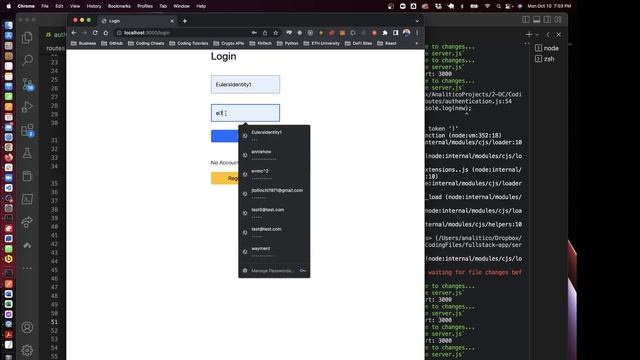Select saved gmail.com login suggestion
Image resolution: width=640 pixels, height=360 pixels.
tap(274, 193)
